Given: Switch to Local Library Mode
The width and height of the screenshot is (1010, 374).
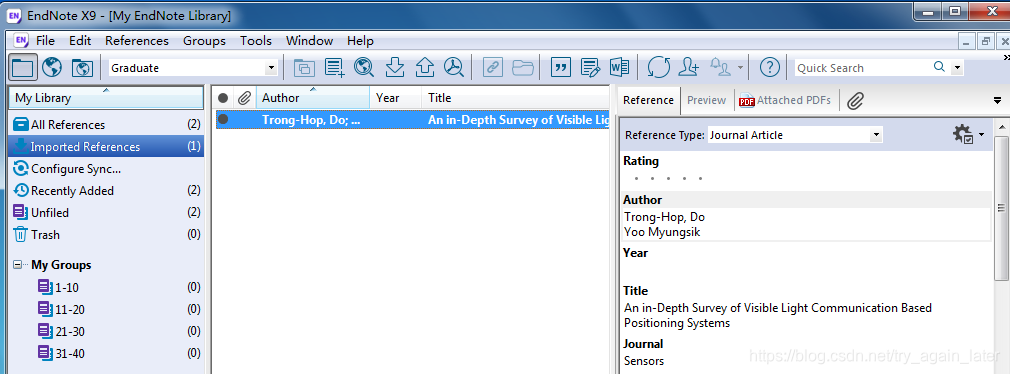Looking at the screenshot, I should [x=22, y=67].
